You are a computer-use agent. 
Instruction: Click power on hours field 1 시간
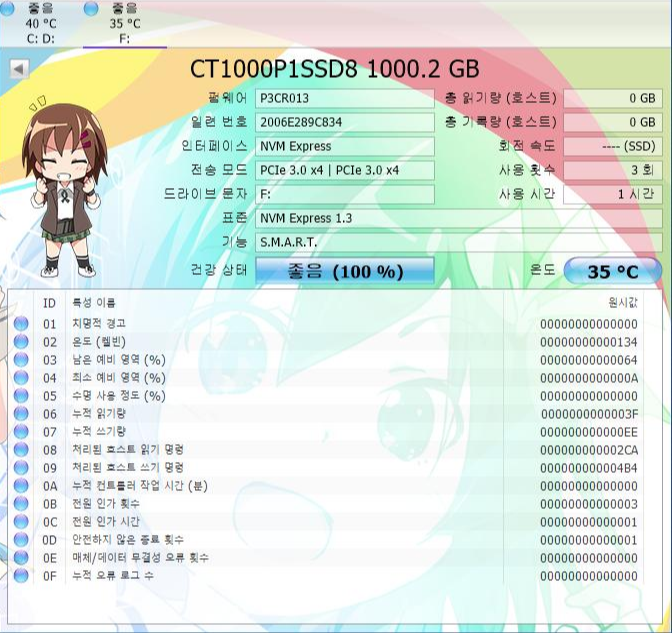click(x=613, y=194)
